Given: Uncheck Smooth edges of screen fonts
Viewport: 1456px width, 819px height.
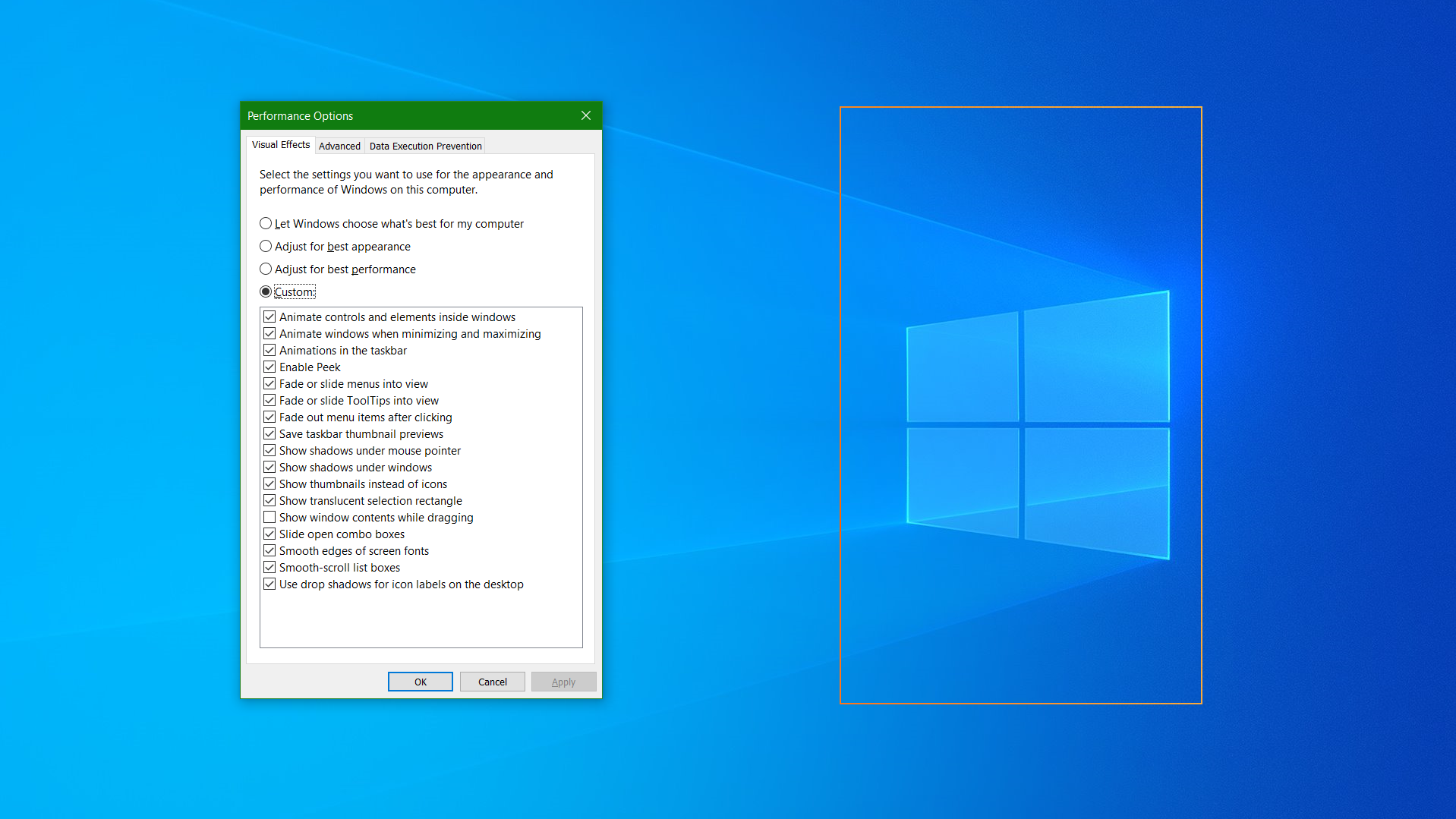Looking at the screenshot, I should click(269, 550).
